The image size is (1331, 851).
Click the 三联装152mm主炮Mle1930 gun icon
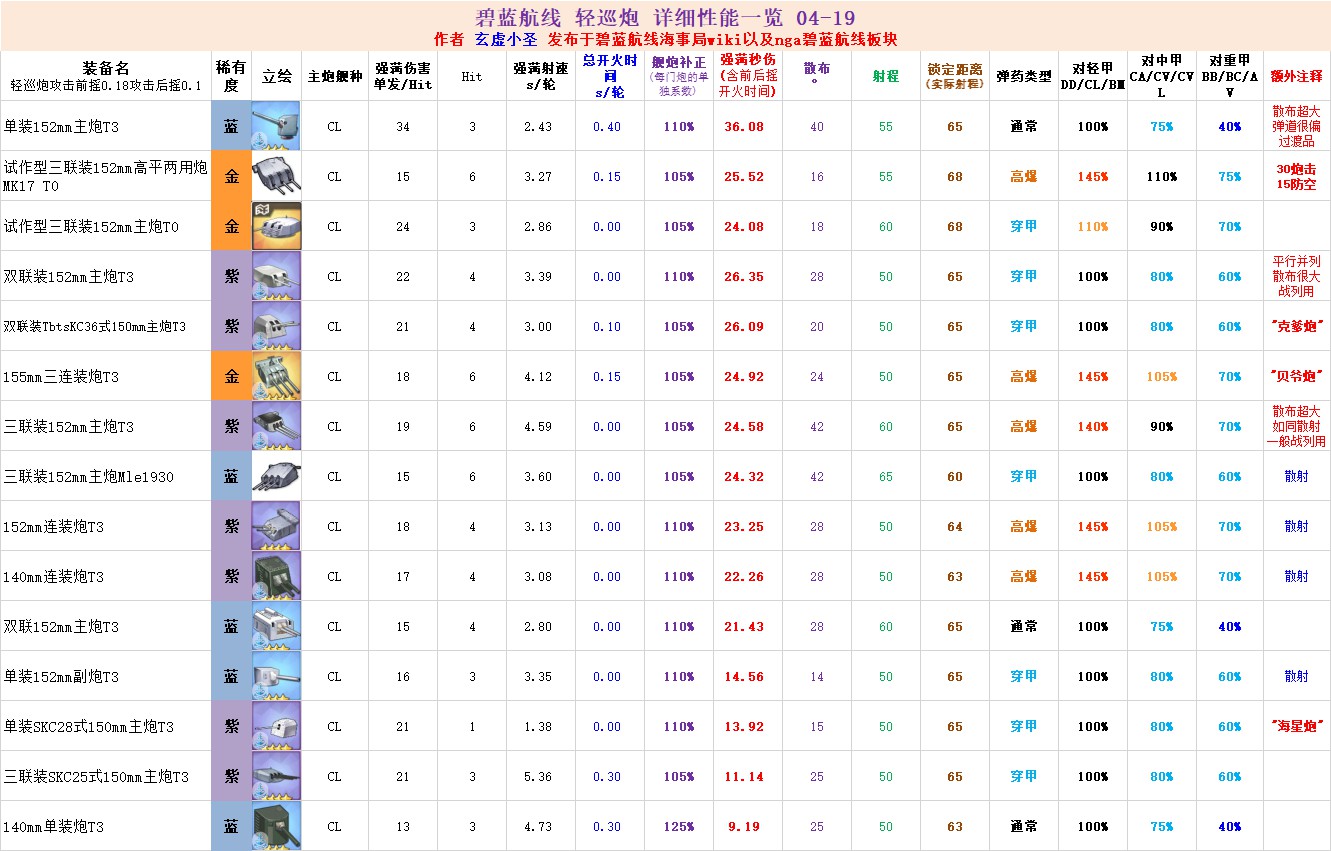(x=276, y=476)
